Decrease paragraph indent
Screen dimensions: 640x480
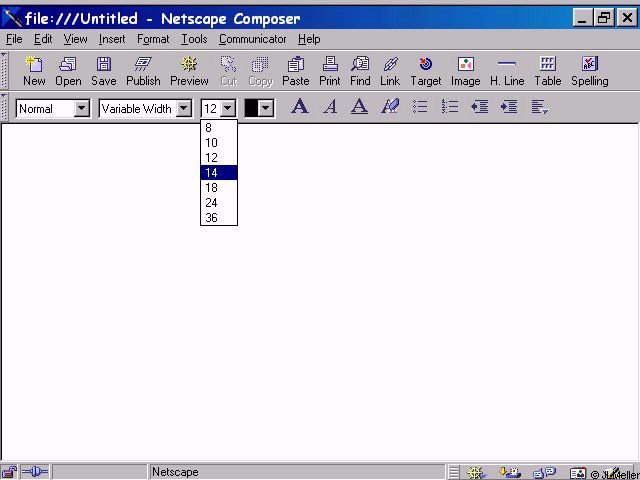[x=480, y=107]
